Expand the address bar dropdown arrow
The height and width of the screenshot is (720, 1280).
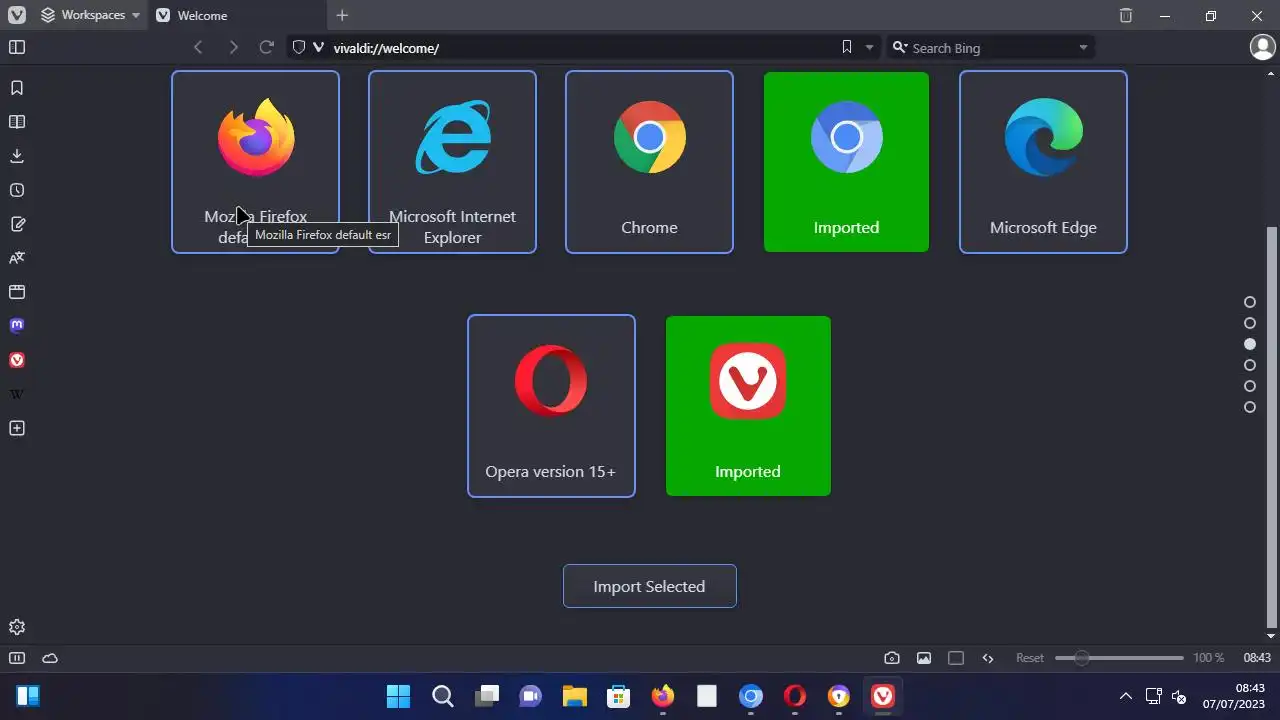click(869, 47)
